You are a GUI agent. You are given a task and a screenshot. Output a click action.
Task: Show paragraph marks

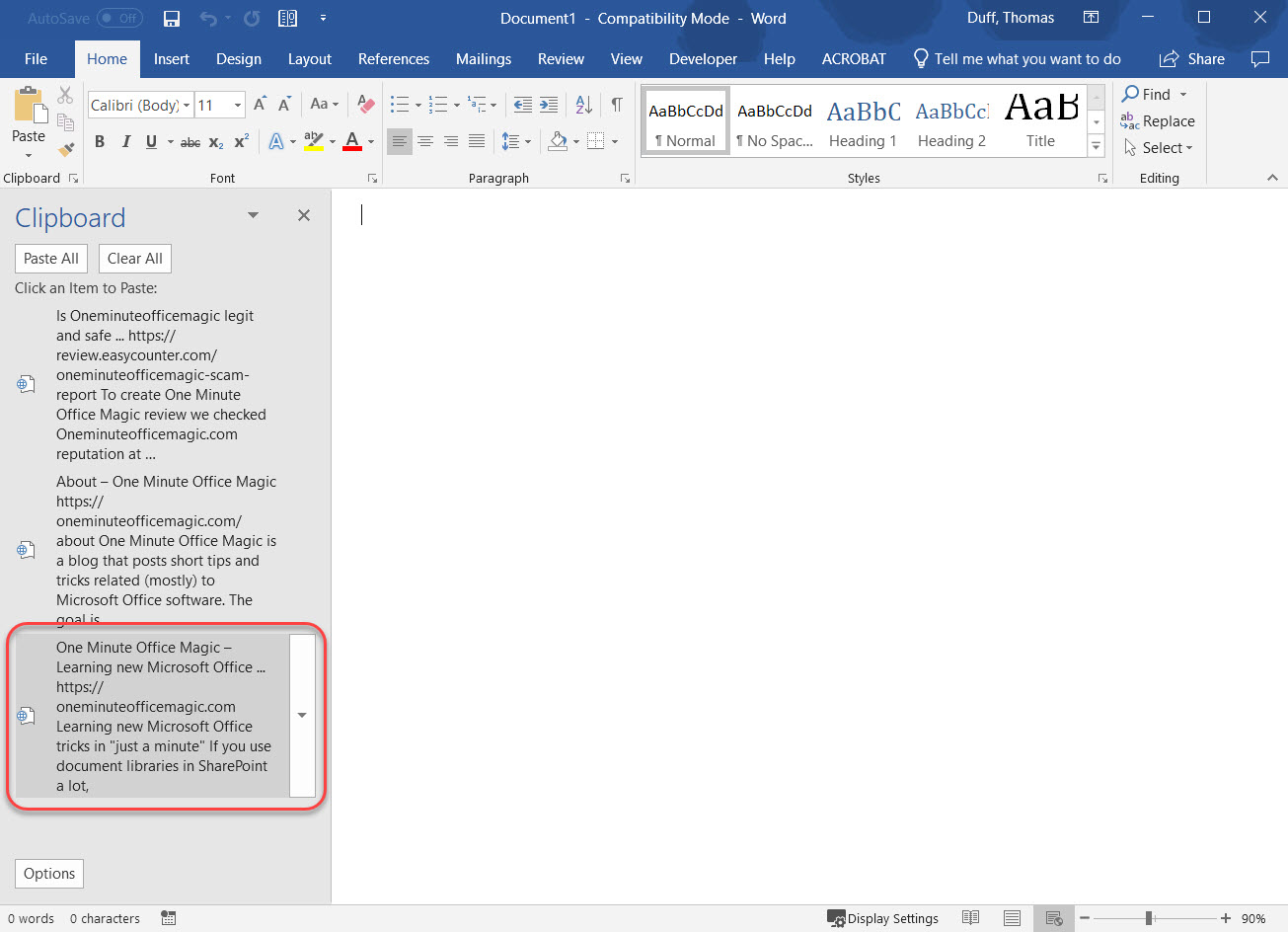(617, 104)
